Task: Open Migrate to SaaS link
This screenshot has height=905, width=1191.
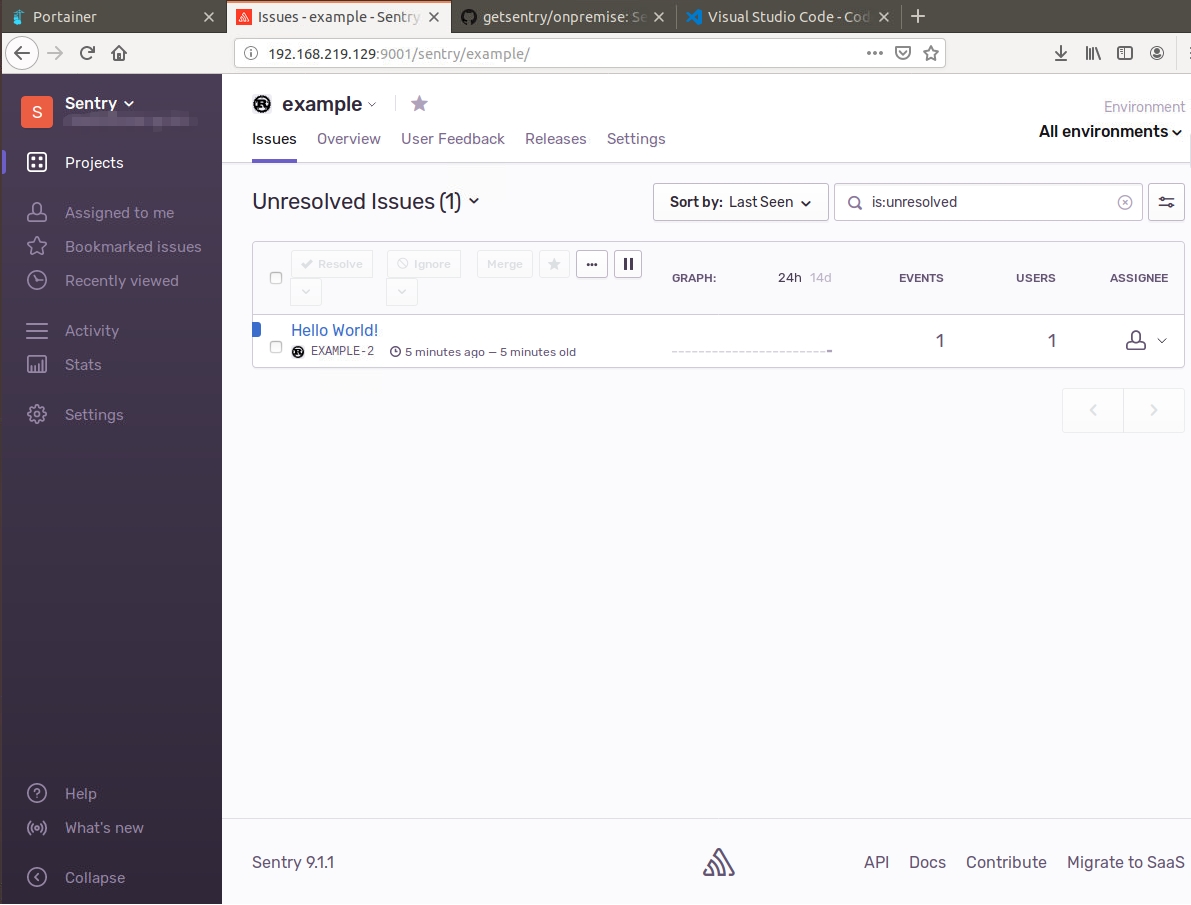Action: click(1125, 862)
